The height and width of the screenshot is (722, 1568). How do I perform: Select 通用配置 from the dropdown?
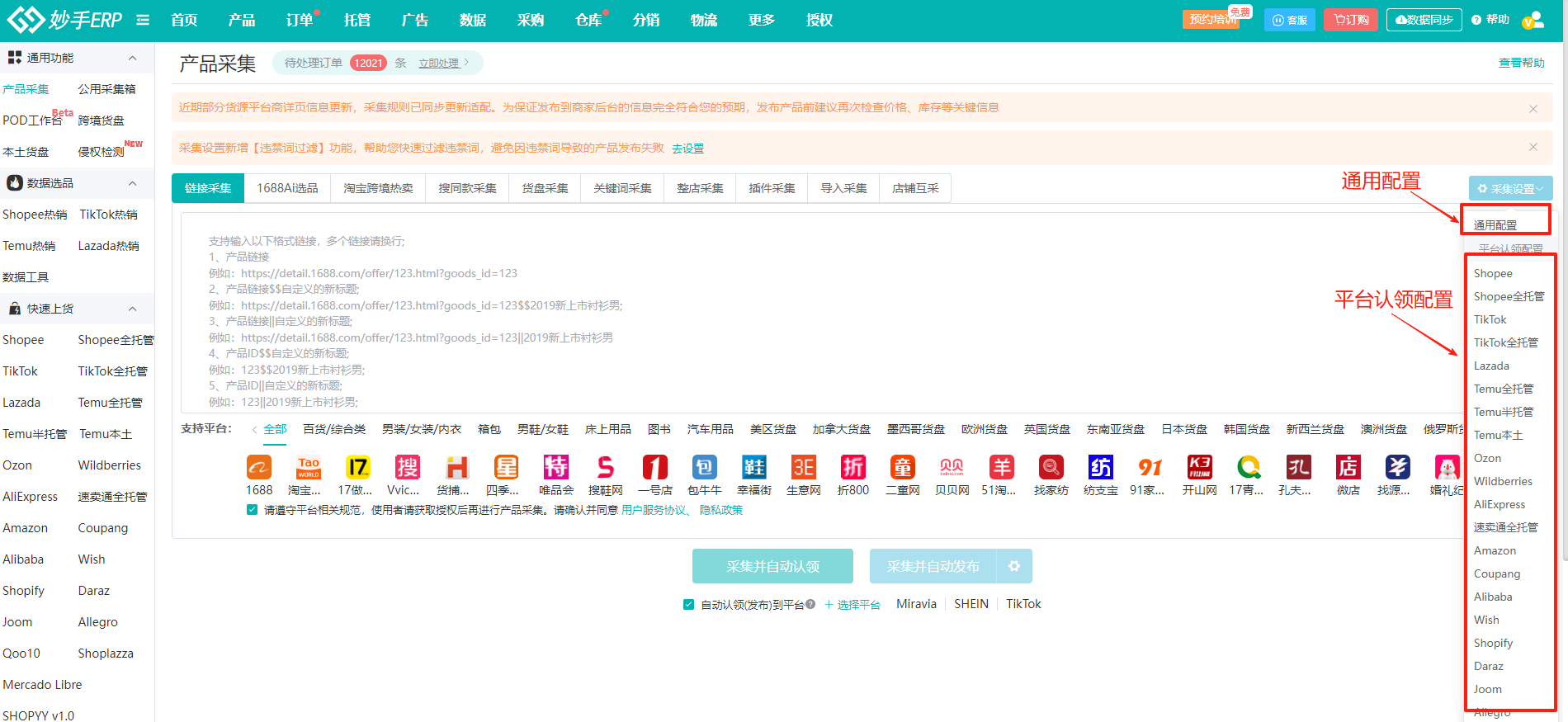[1495, 225]
